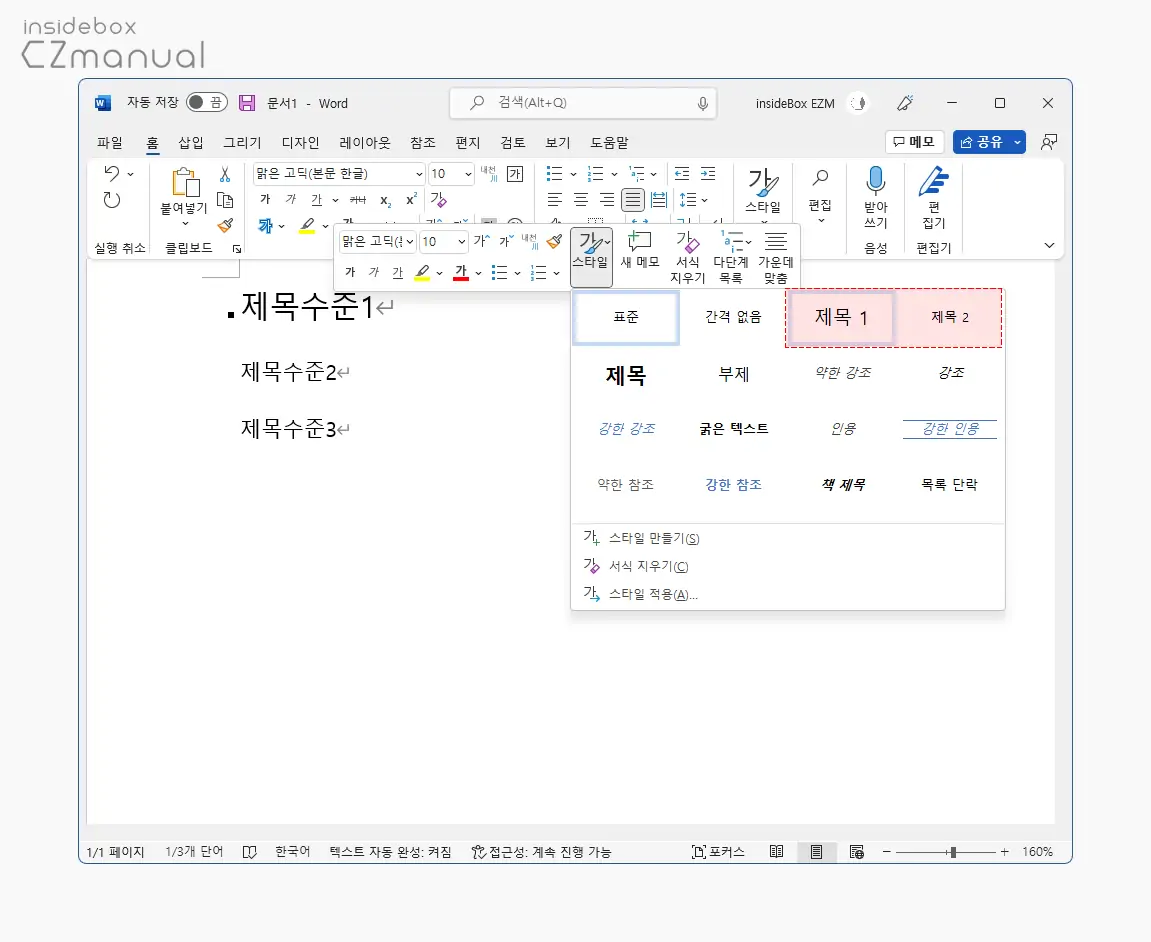This screenshot has height=942, width=1151.
Task: Click the Redo icon
Action: point(112,200)
